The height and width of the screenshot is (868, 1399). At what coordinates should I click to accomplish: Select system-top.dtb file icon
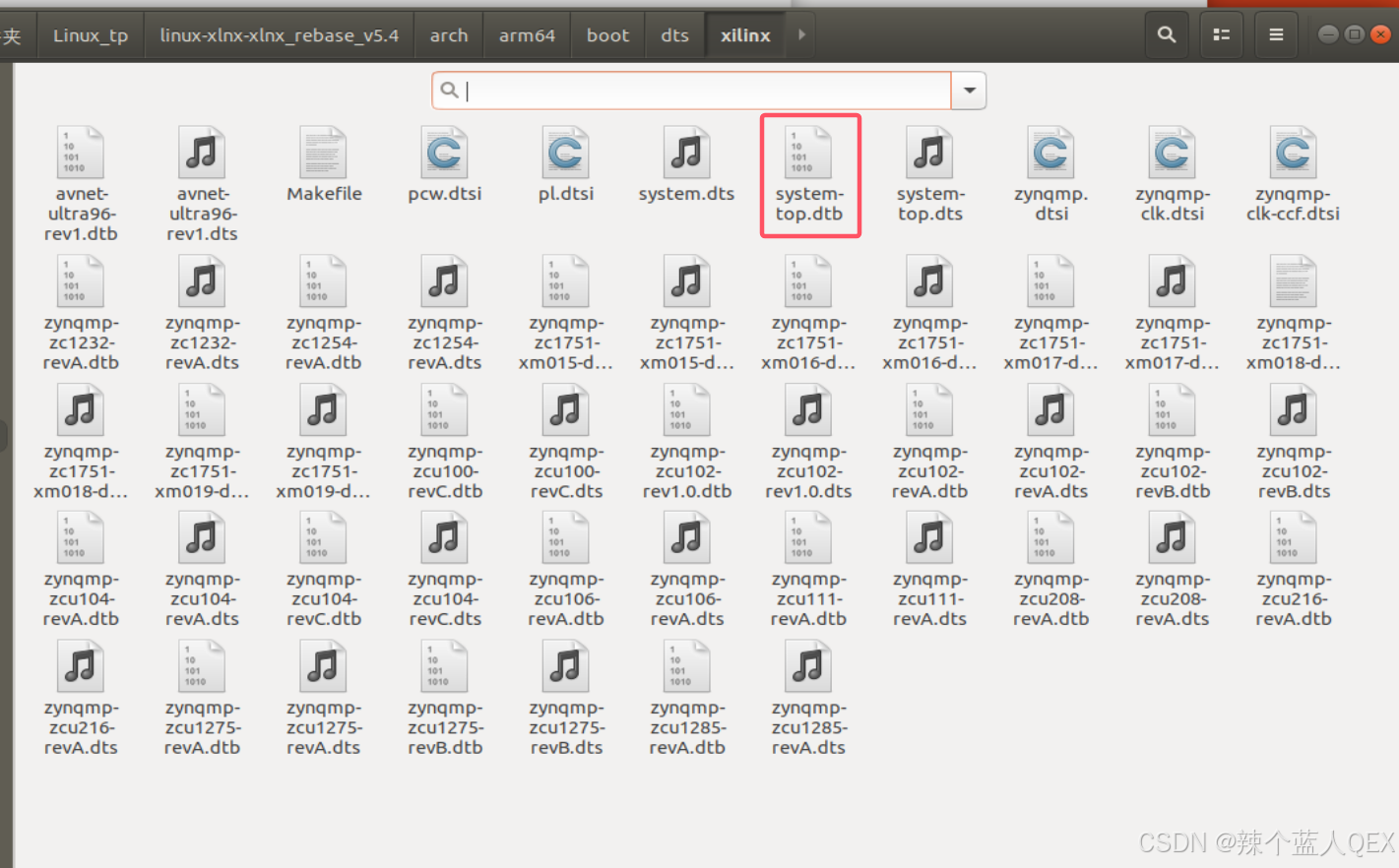[x=808, y=153]
